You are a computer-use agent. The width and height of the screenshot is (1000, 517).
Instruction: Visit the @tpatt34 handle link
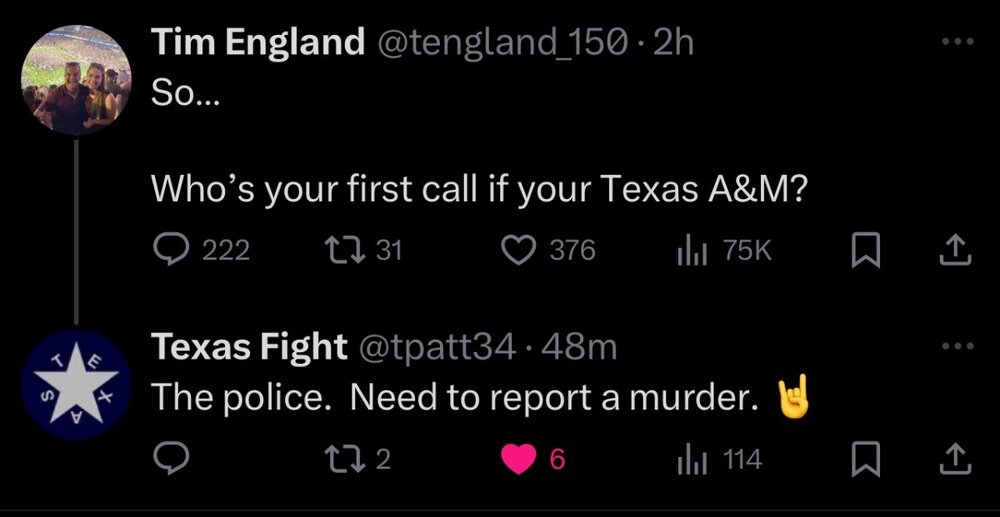point(437,348)
